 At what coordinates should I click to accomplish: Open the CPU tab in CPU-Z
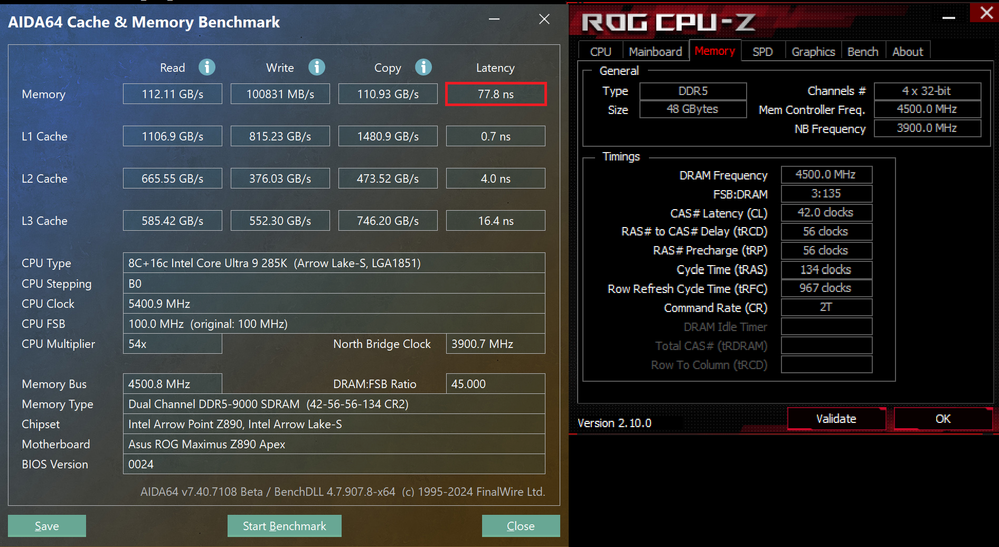click(600, 52)
